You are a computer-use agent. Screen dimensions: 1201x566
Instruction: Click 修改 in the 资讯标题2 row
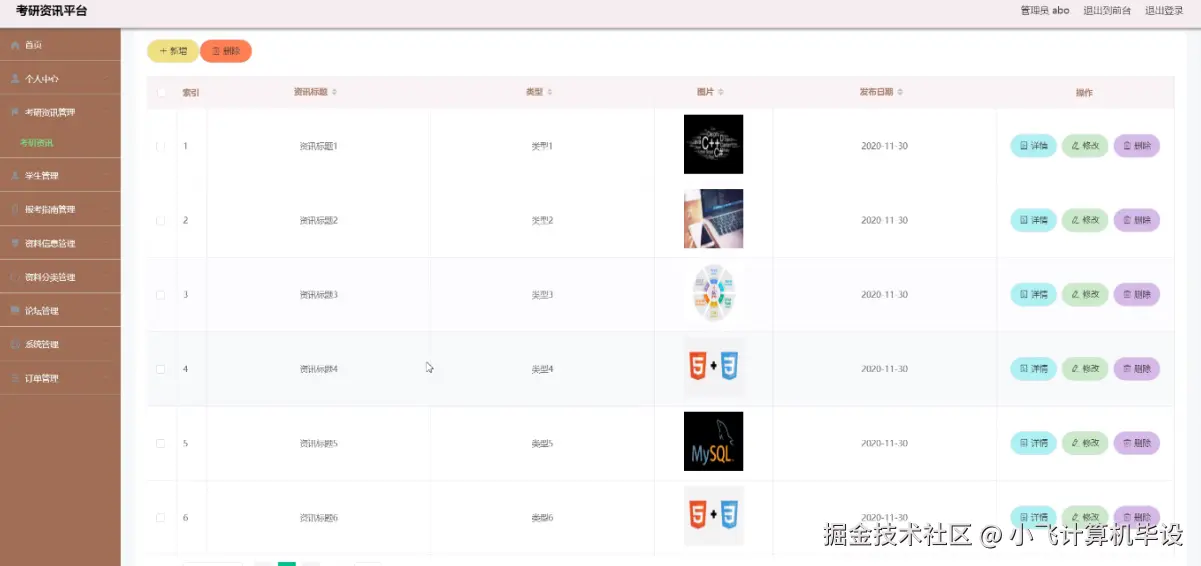pos(1085,220)
